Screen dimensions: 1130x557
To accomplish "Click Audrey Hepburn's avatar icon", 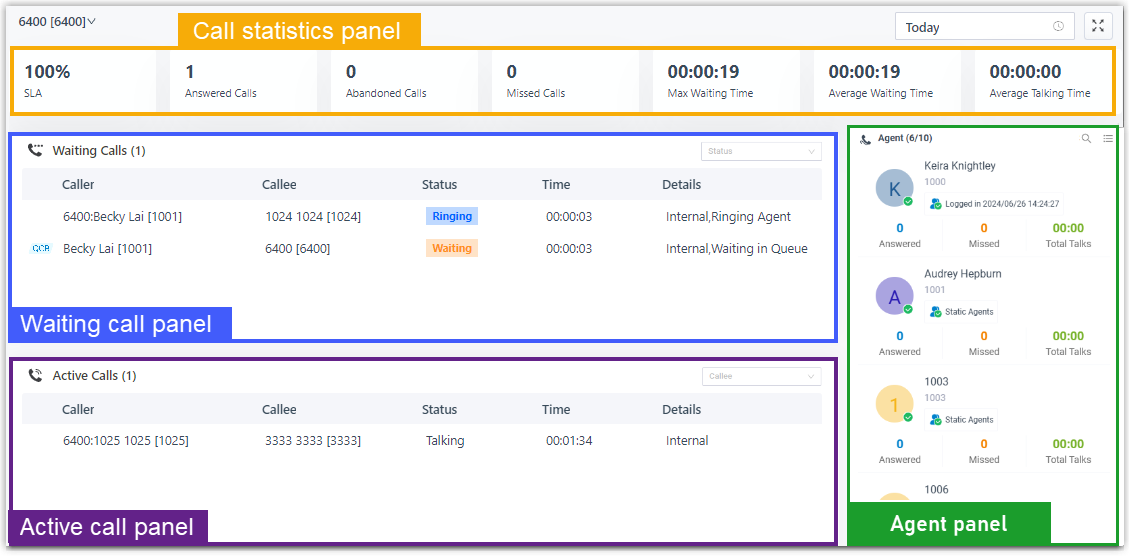I will point(894,296).
